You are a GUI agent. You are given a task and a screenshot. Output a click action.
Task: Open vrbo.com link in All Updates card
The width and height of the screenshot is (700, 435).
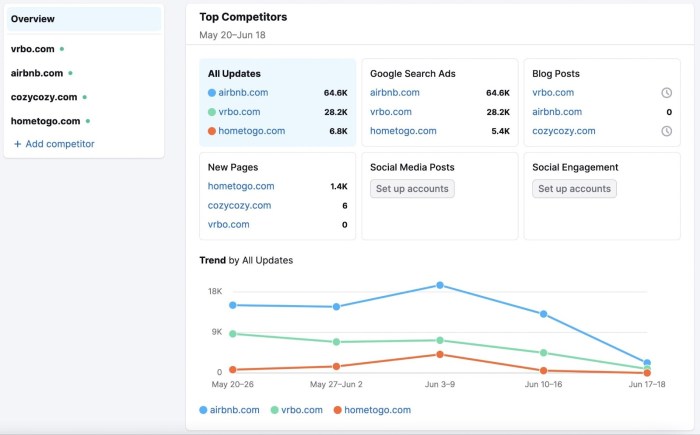239,112
